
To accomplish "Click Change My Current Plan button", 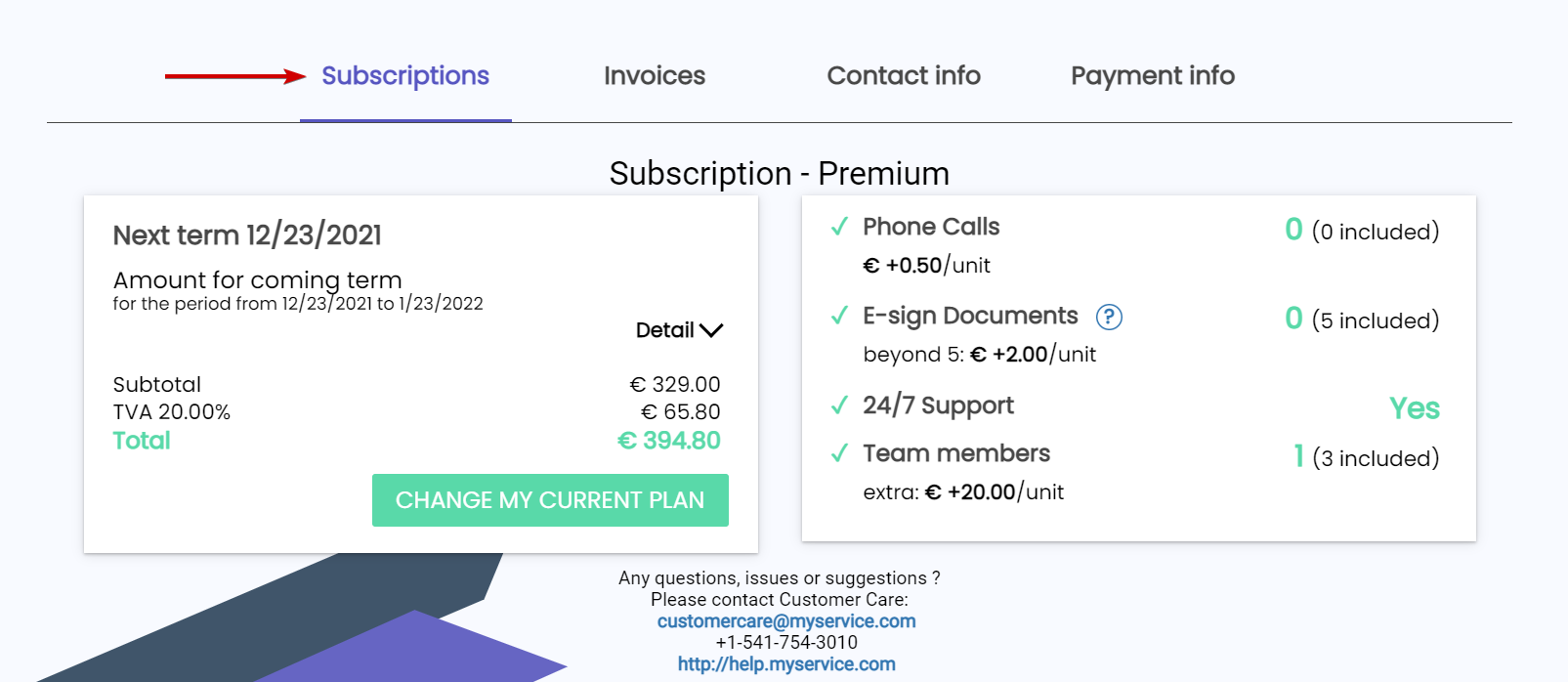I will point(550,500).
